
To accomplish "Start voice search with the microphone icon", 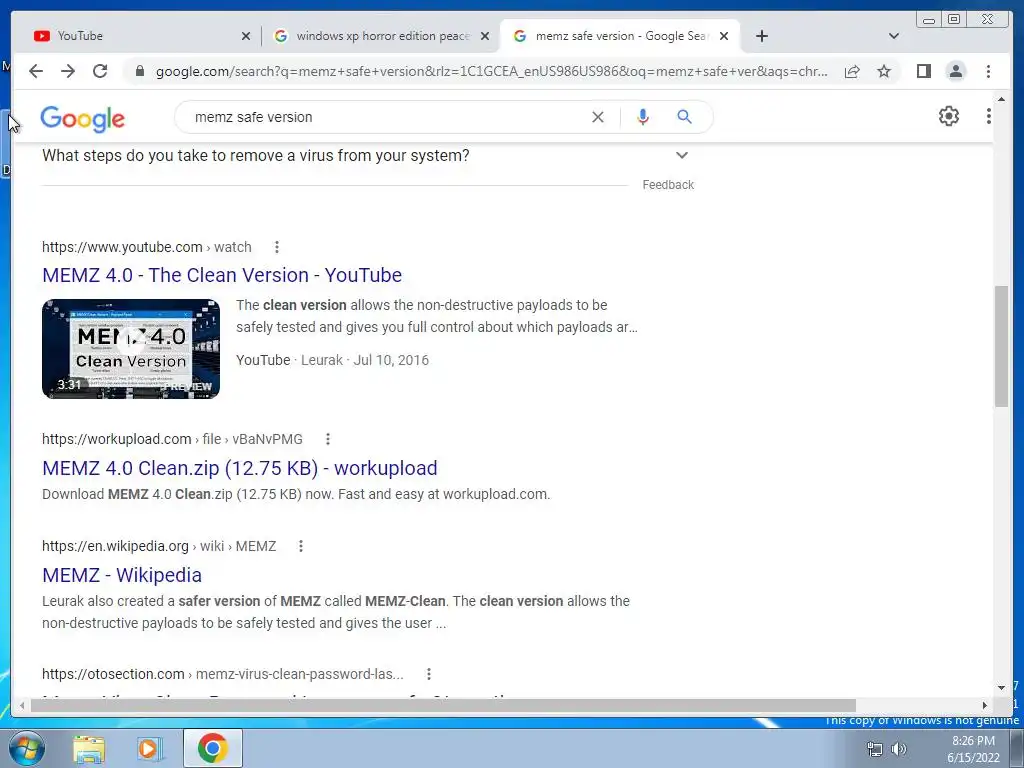I will coord(643,117).
